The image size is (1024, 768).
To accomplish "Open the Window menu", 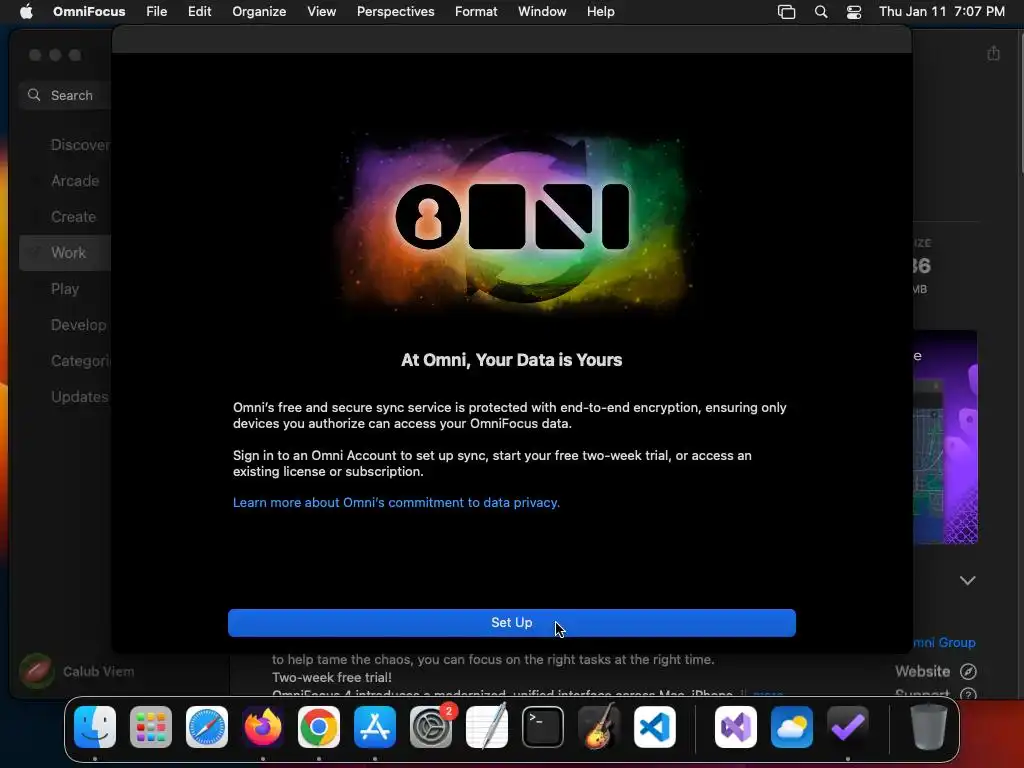I will (541, 11).
